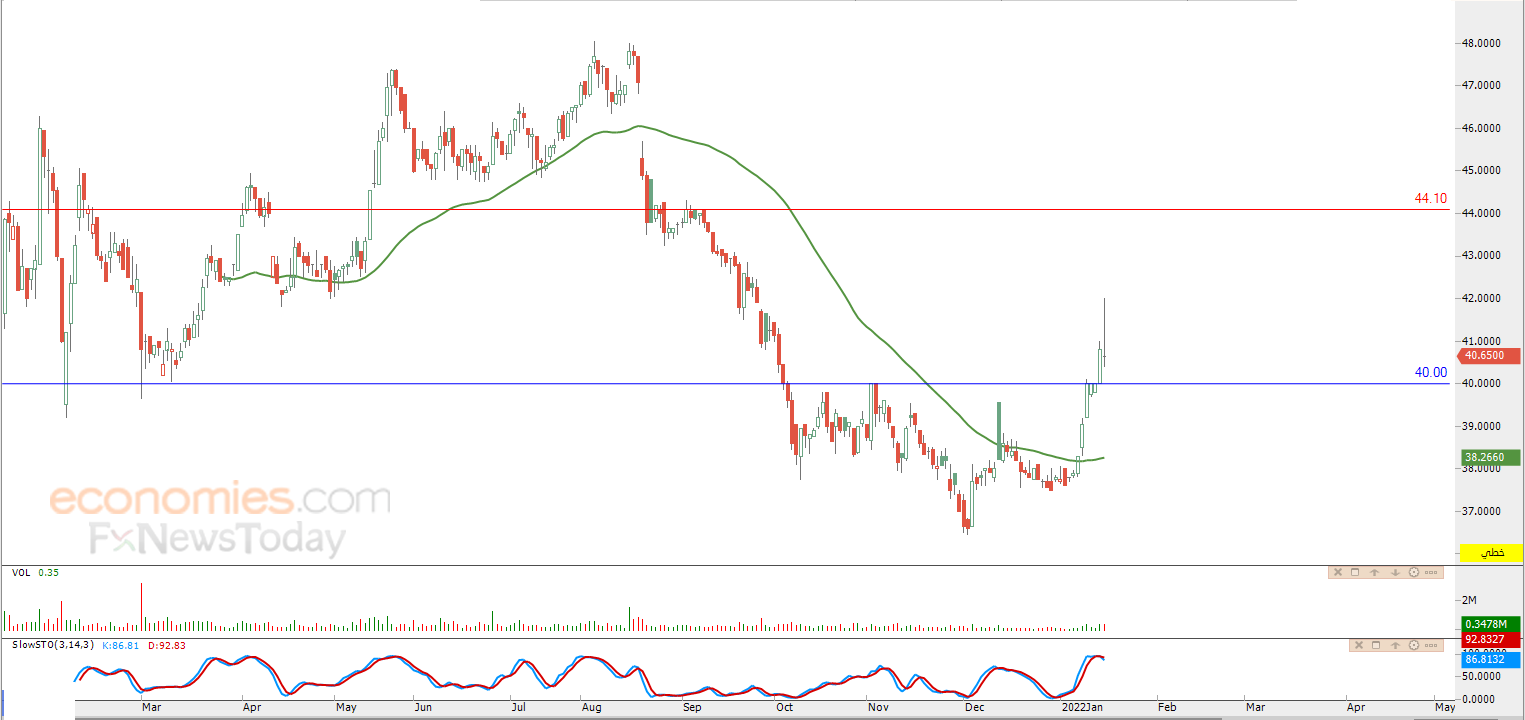Click the red 92.8327 value tag
This screenshot has width=1525, height=720.
(1492, 639)
